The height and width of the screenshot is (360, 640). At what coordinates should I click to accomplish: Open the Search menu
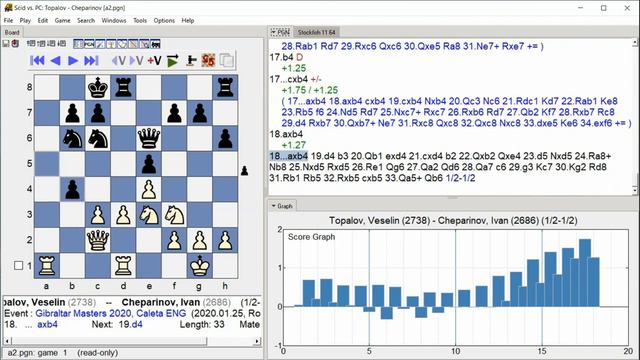click(86, 20)
